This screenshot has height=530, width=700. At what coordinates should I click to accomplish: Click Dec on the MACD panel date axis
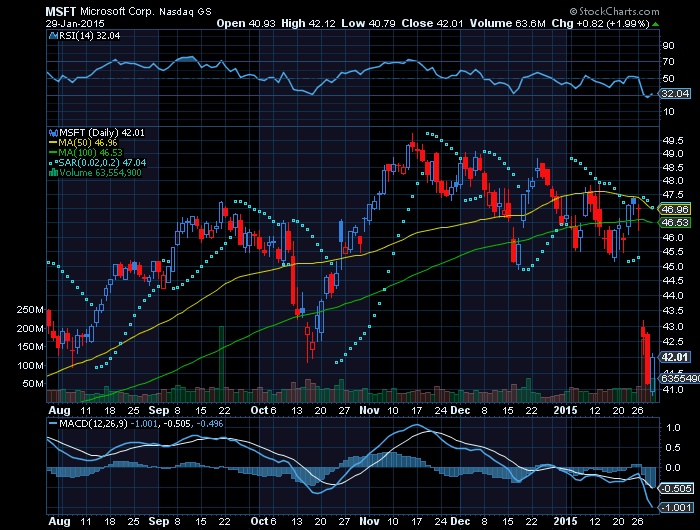tap(460, 521)
